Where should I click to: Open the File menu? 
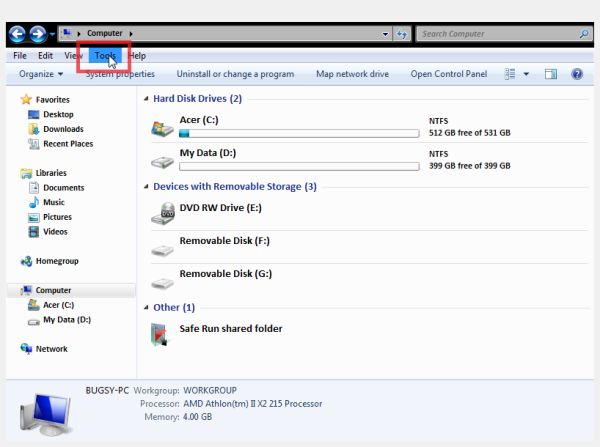[20, 56]
